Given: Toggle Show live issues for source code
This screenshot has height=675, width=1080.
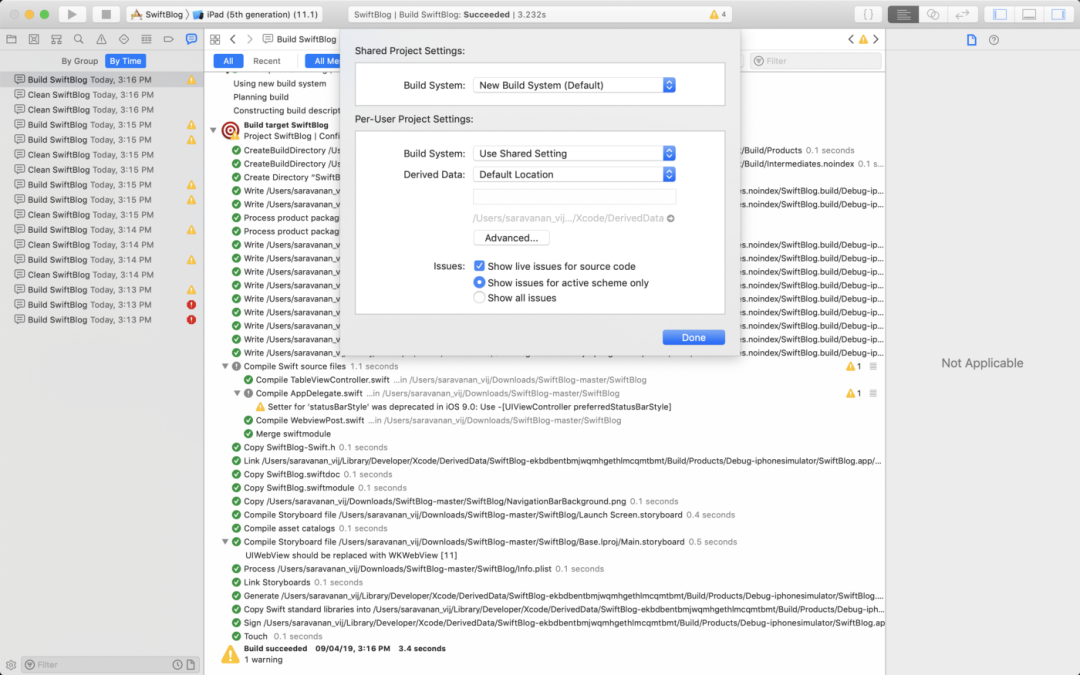Looking at the screenshot, I should coord(479,266).
